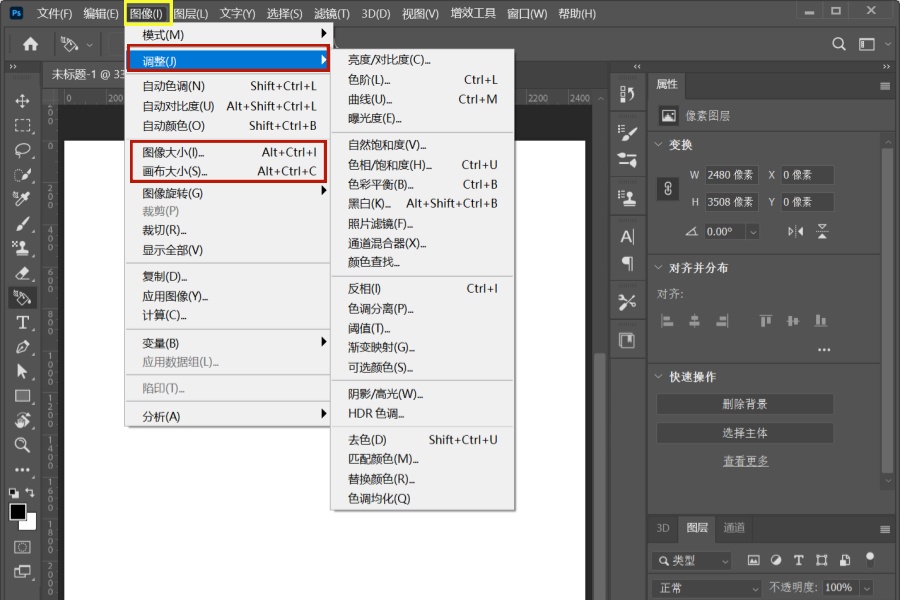Toggle the width-height link constraint
Image resolution: width=900 pixels, height=600 pixels.
point(668,189)
